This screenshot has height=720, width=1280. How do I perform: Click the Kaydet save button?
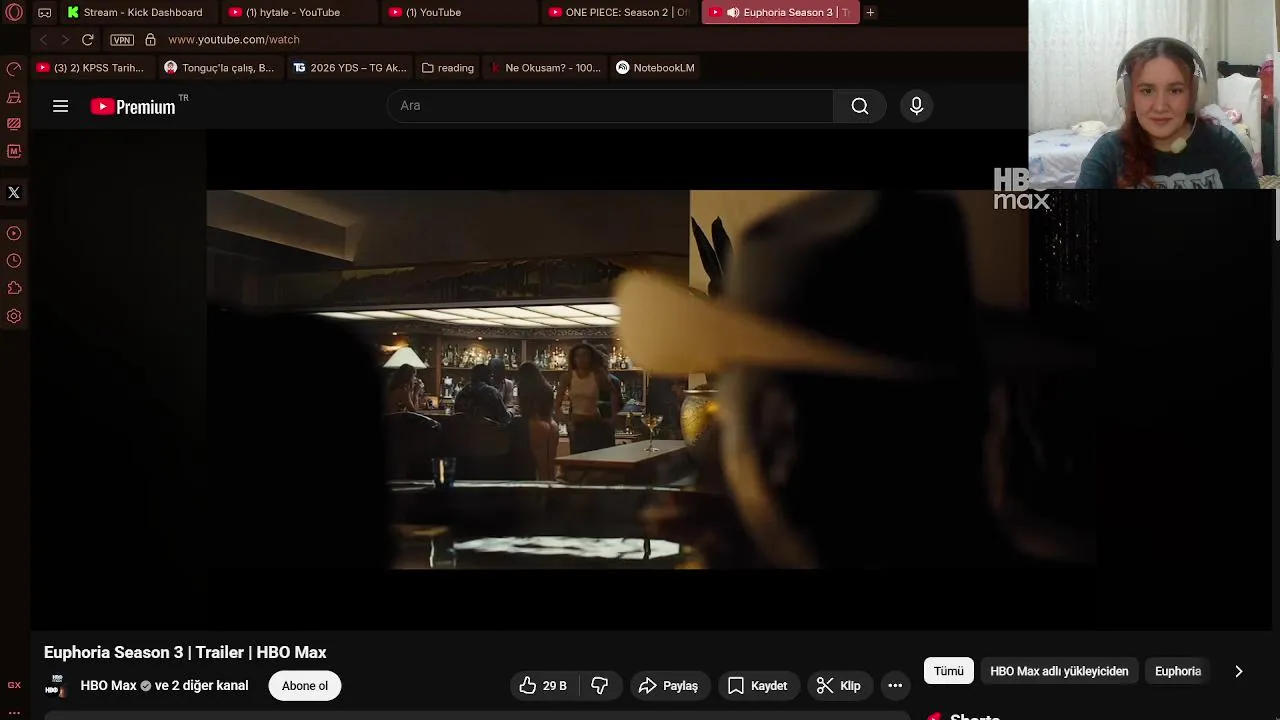tap(757, 686)
